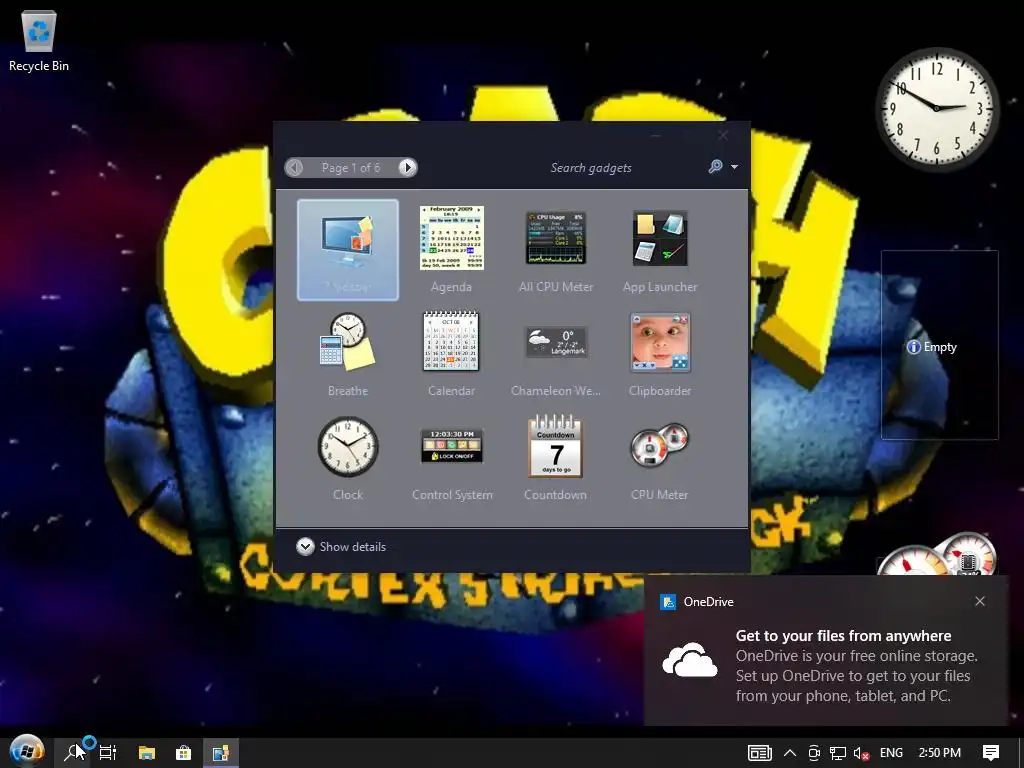Close the gadget gallery window
The width and height of the screenshot is (1024, 768).
pyautogui.click(x=723, y=135)
